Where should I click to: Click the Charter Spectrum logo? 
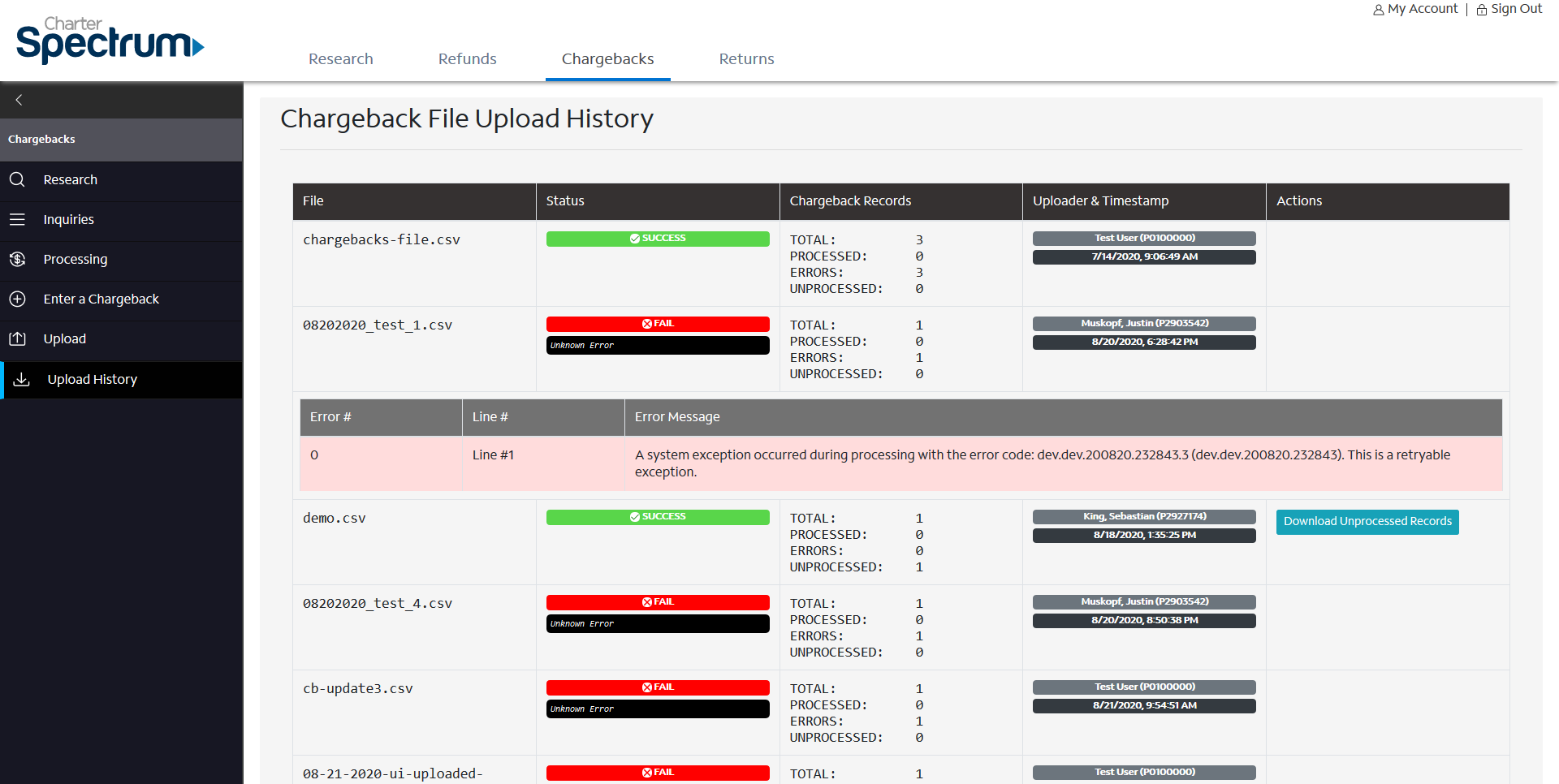(110, 40)
